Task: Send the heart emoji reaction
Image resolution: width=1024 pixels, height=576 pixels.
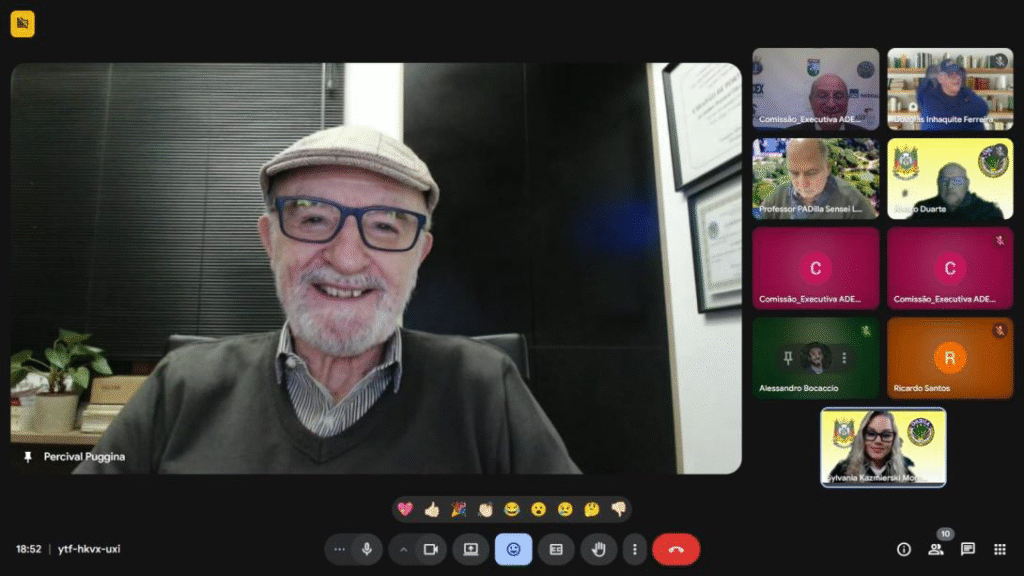Action: [405, 509]
